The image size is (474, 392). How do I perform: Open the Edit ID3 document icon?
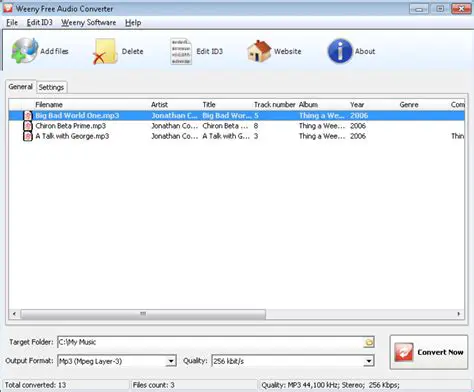[181, 51]
